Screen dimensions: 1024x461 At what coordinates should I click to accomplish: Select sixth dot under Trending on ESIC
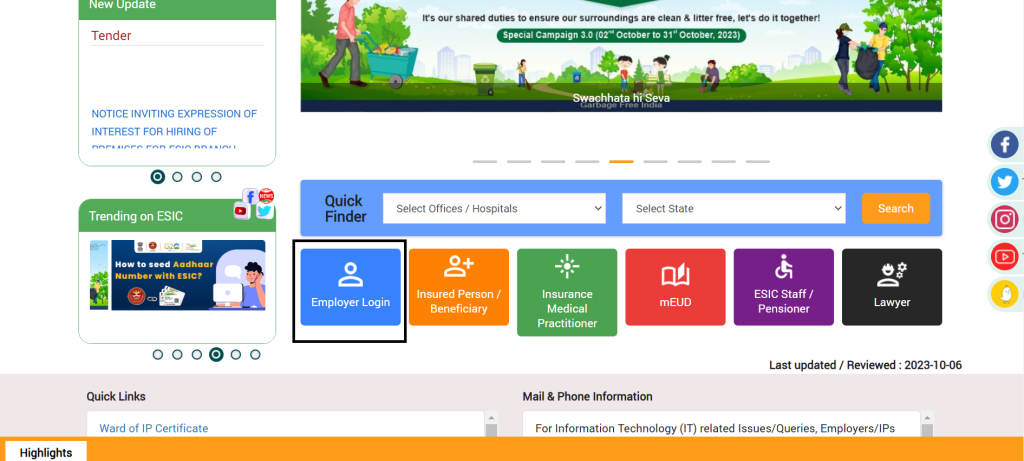coord(255,355)
